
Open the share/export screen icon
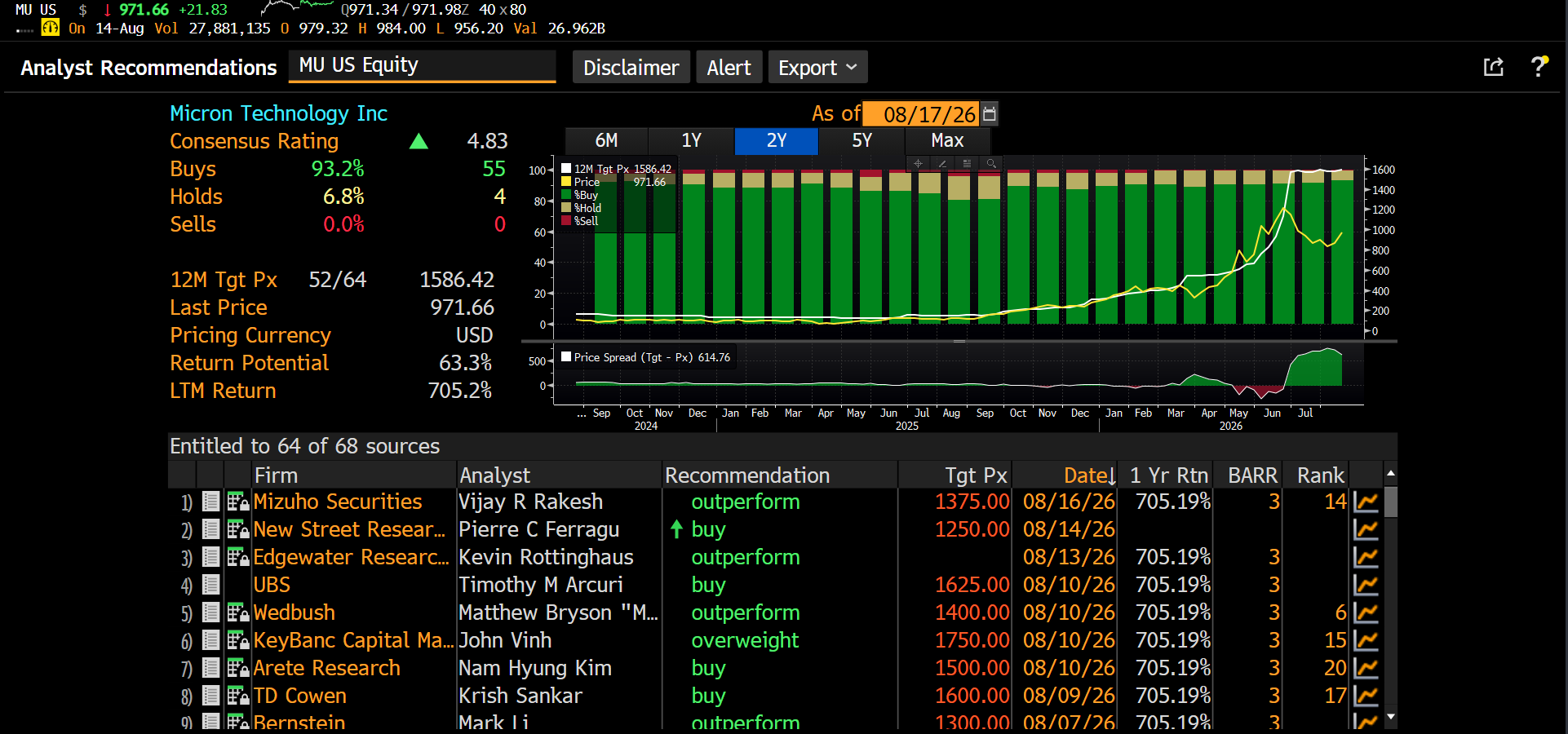1493,67
